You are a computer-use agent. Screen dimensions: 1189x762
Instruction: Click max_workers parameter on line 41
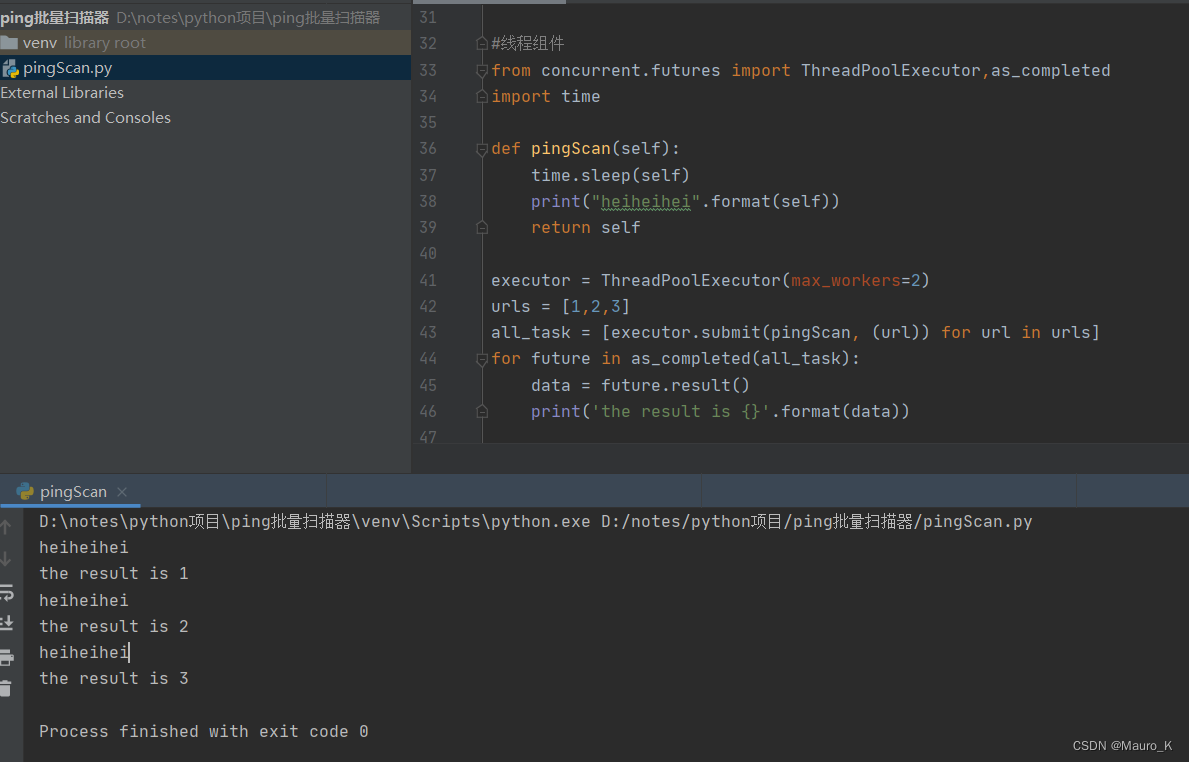(x=845, y=281)
